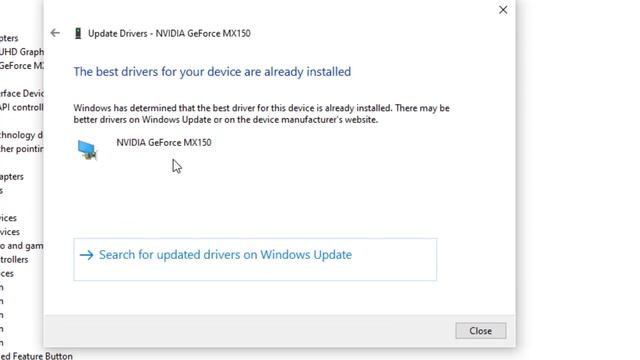Select the 'trollers' category below game controllers
The height and width of the screenshot is (360, 640).
[14, 260]
